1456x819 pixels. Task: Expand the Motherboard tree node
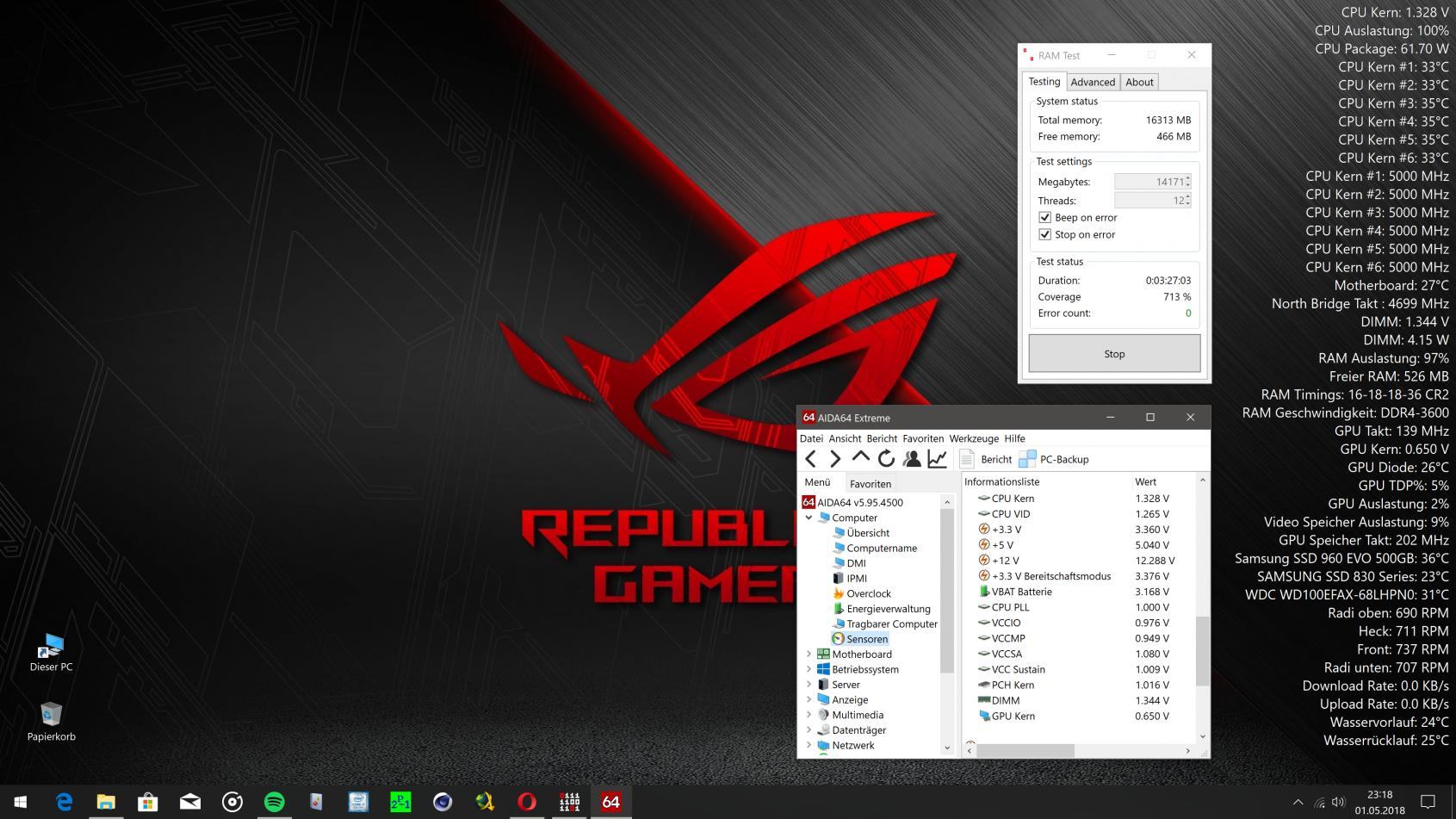pos(809,655)
